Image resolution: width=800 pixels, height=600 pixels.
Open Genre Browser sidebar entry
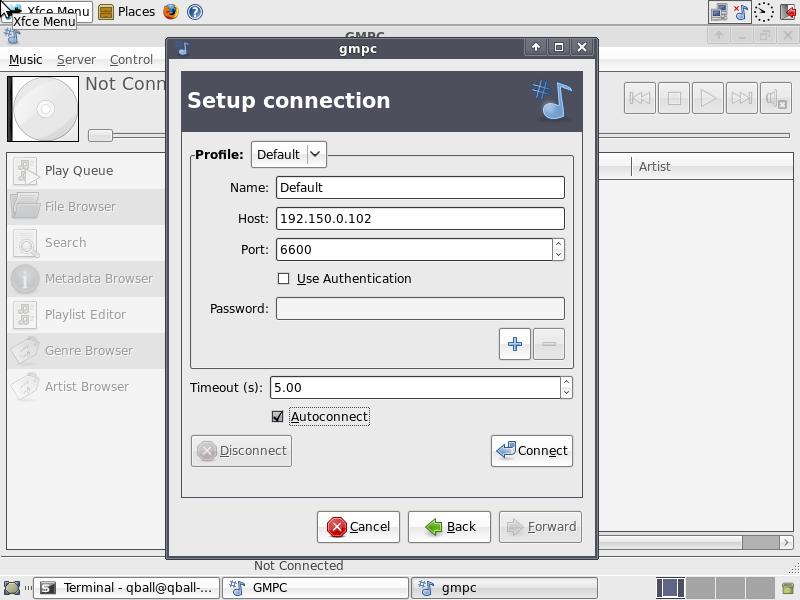[x=86, y=351]
